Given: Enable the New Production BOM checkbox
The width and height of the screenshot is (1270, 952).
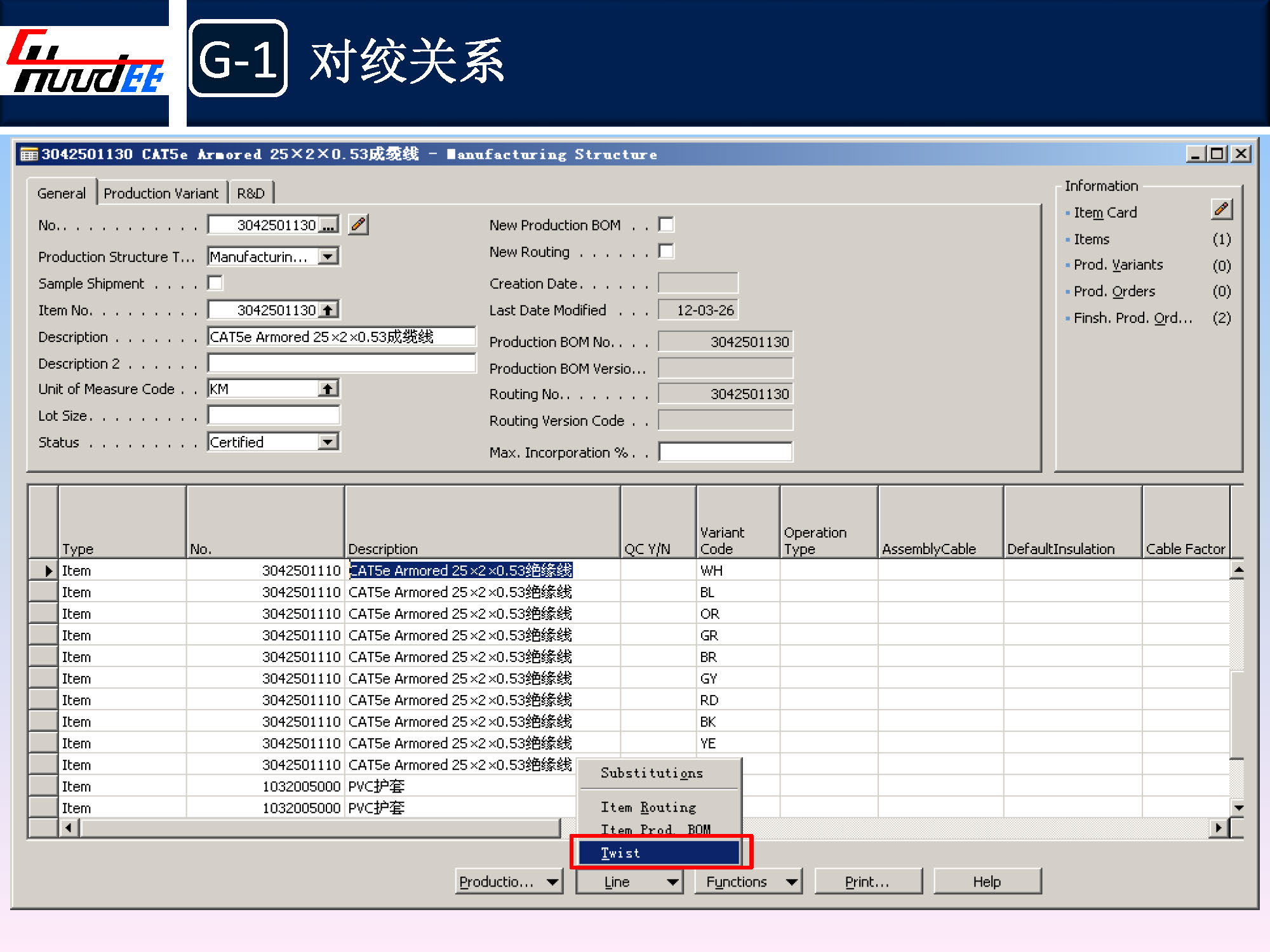Looking at the screenshot, I should (x=666, y=225).
